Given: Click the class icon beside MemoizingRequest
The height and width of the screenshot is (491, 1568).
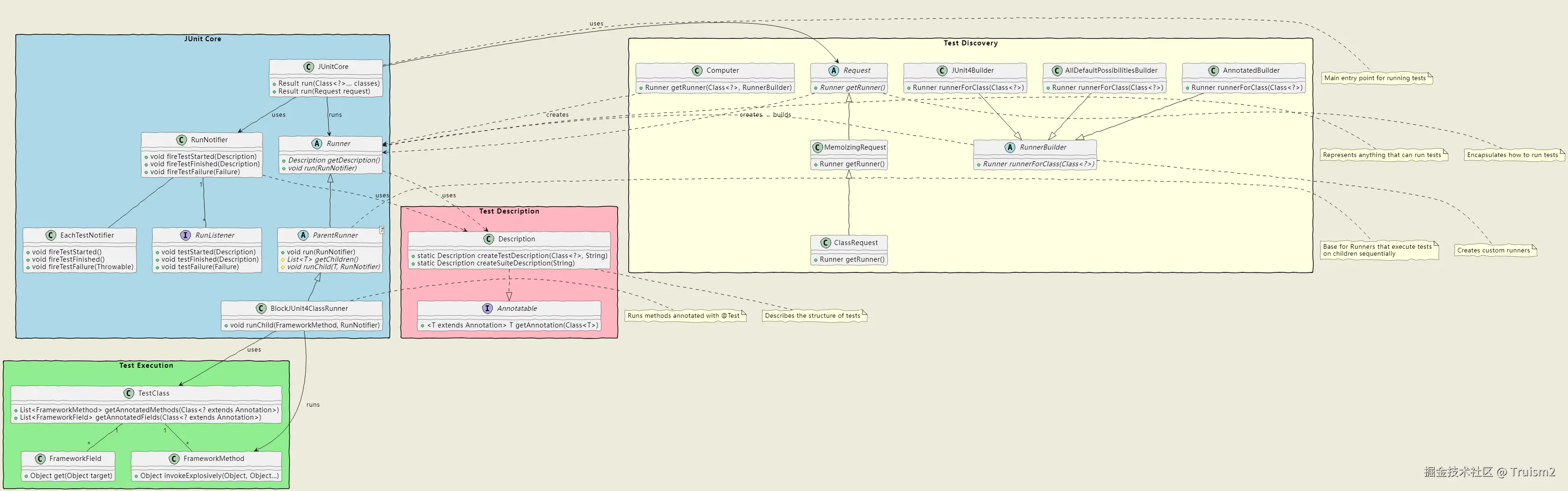Looking at the screenshot, I should [818, 147].
